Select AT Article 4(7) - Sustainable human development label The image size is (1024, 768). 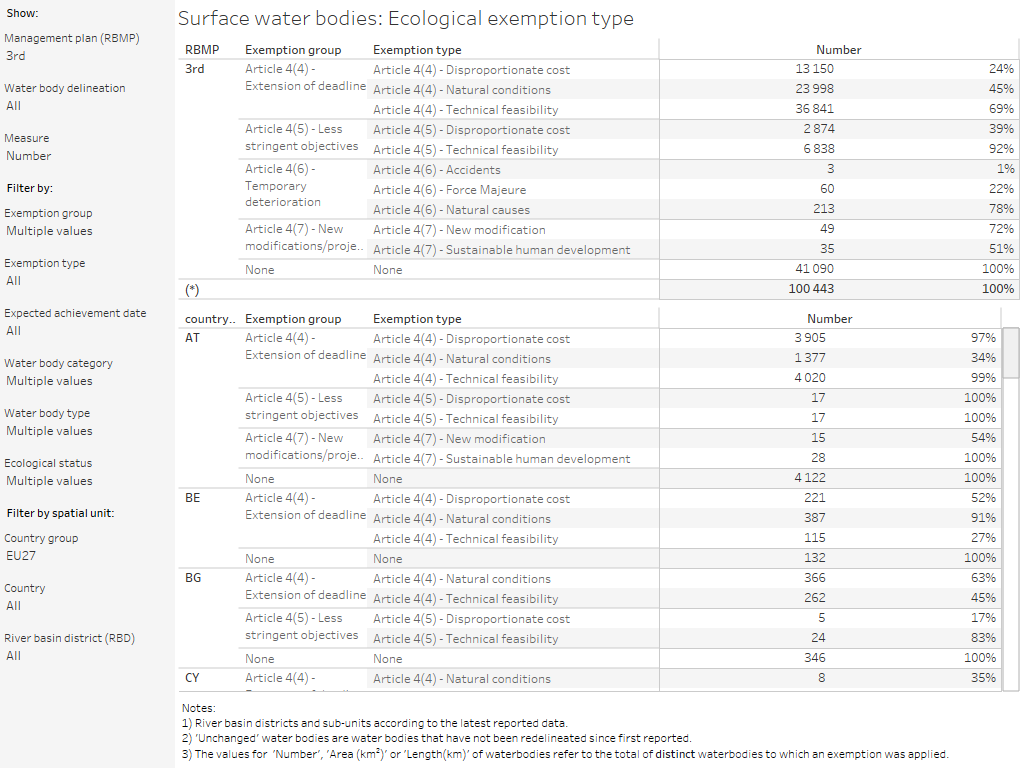tap(502, 459)
